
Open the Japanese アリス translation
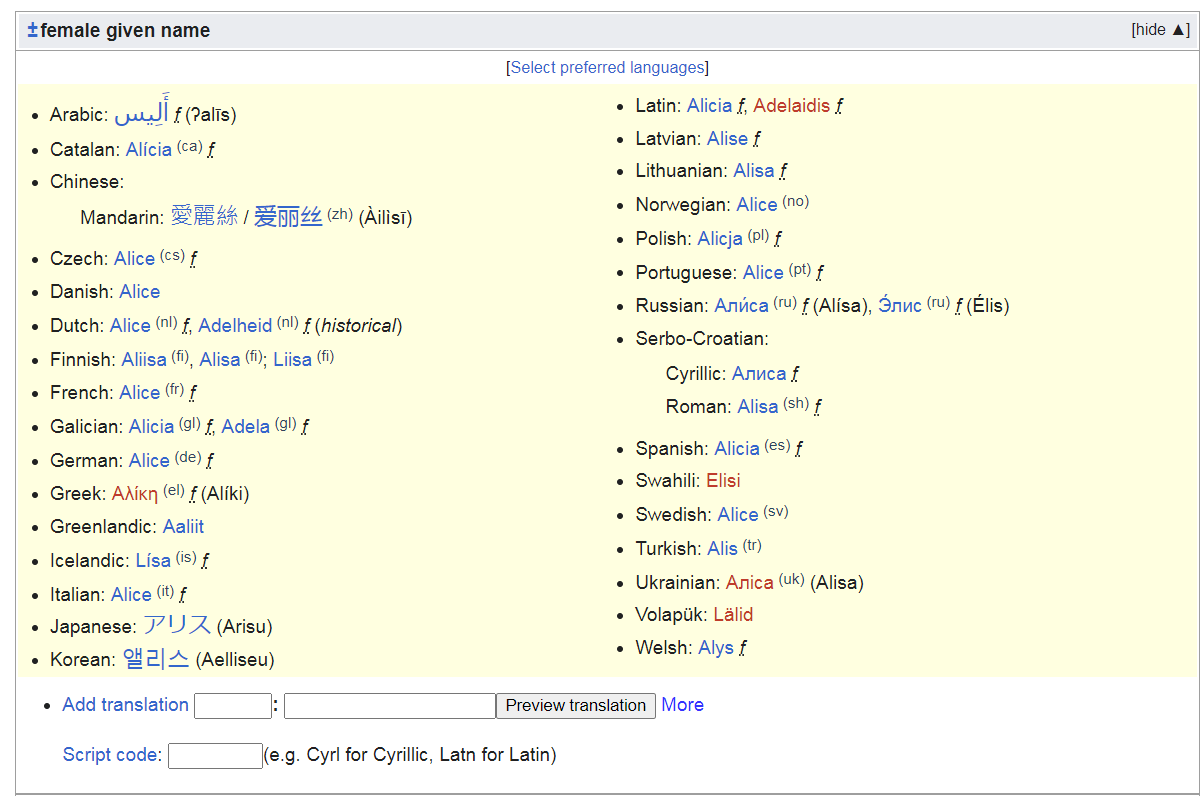pyautogui.click(x=176, y=626)
